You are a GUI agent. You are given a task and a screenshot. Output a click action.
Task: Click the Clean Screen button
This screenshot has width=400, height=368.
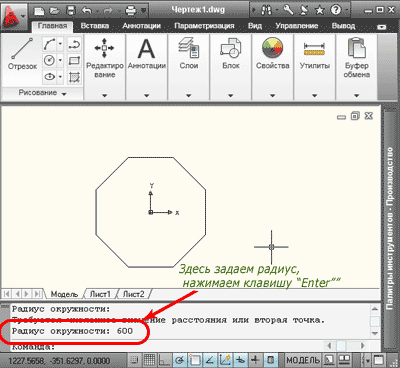[x=379, y=361]
